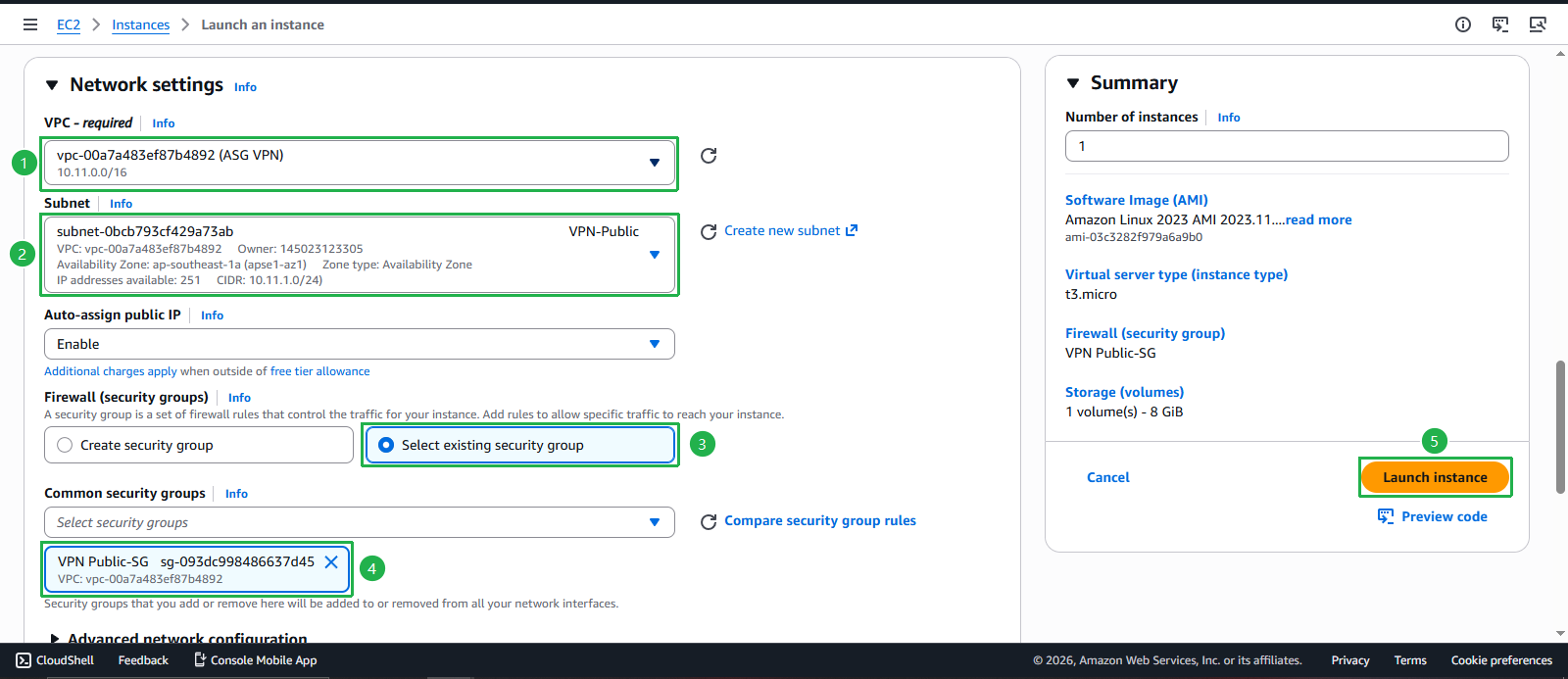Collapse the Network settings section
Image resolution: width=1568 pixels, height=679 pixels.
(x=52, y=86)
